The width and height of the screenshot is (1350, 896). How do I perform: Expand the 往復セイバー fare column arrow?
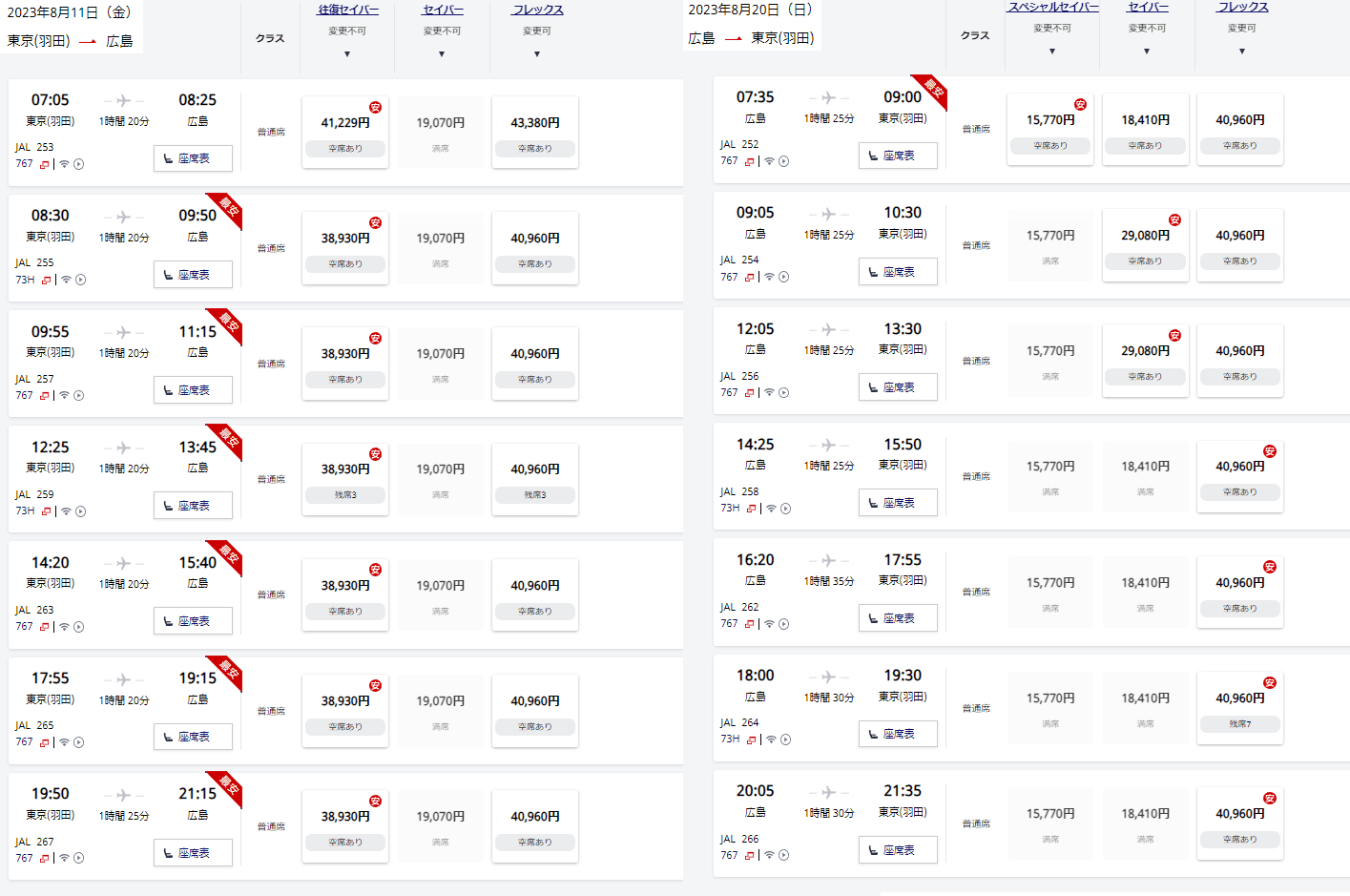point(347,54)
